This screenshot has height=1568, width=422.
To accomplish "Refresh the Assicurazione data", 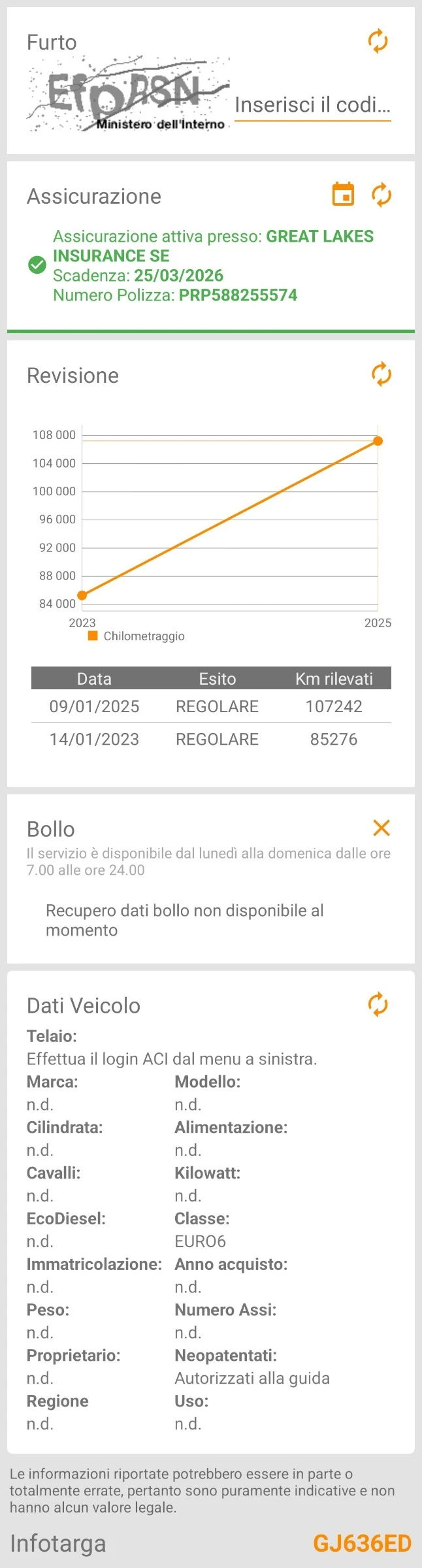I will click(381, 195).
